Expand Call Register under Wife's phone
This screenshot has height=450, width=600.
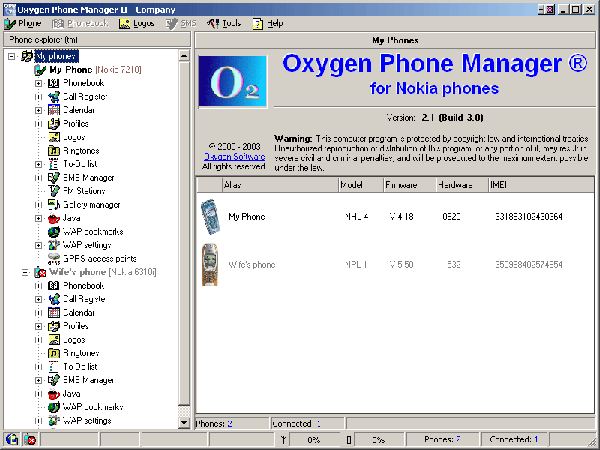(38, 299)
